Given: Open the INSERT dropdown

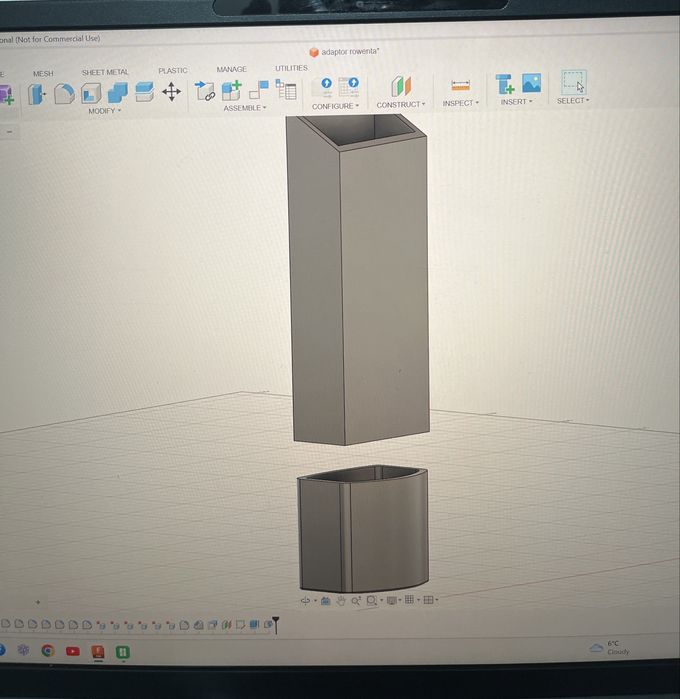Looking at the screenshot, I should point(516,102).
